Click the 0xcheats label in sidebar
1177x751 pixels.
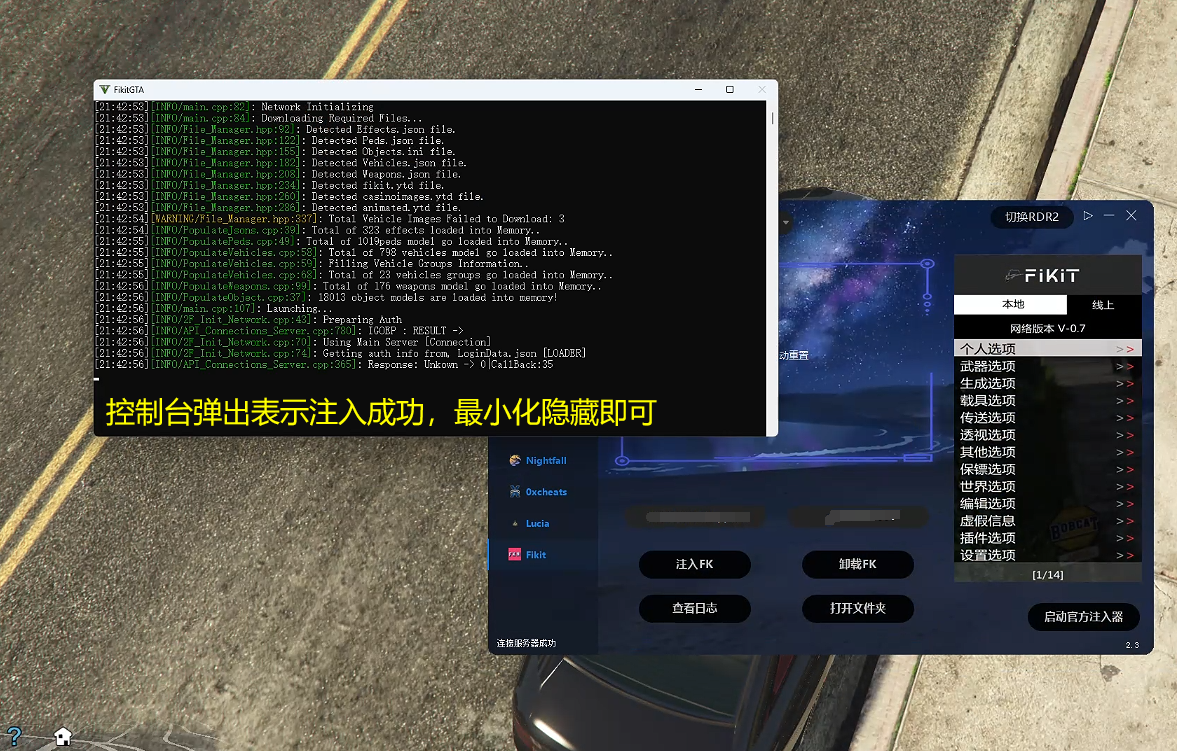click(x=546, y=492)
